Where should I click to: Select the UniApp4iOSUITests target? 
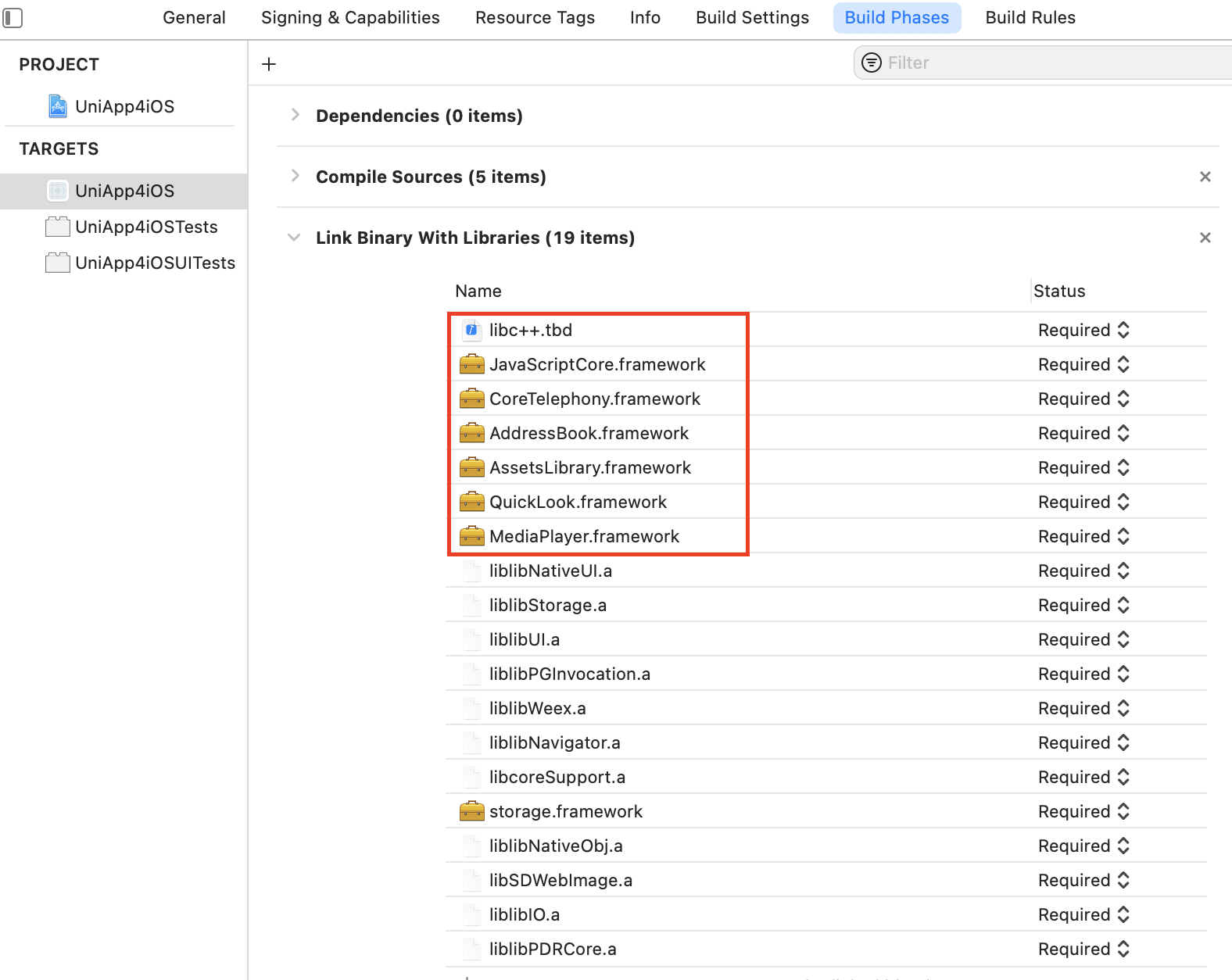124,263
